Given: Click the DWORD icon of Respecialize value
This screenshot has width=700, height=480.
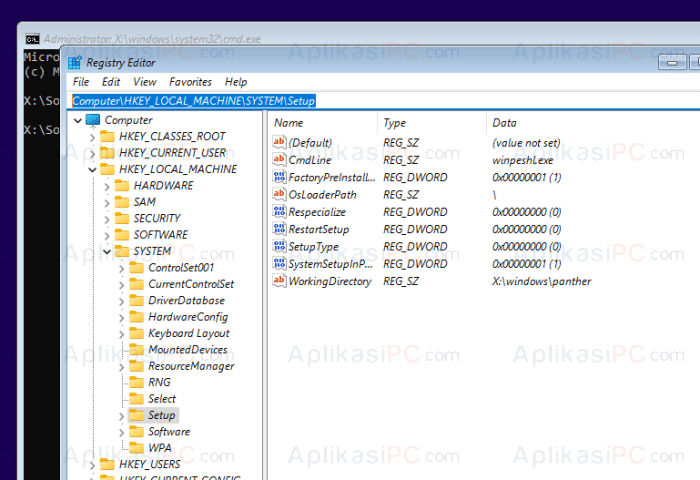Looking at the screenshot, I should pyautogui.click(x=279, y=212).
